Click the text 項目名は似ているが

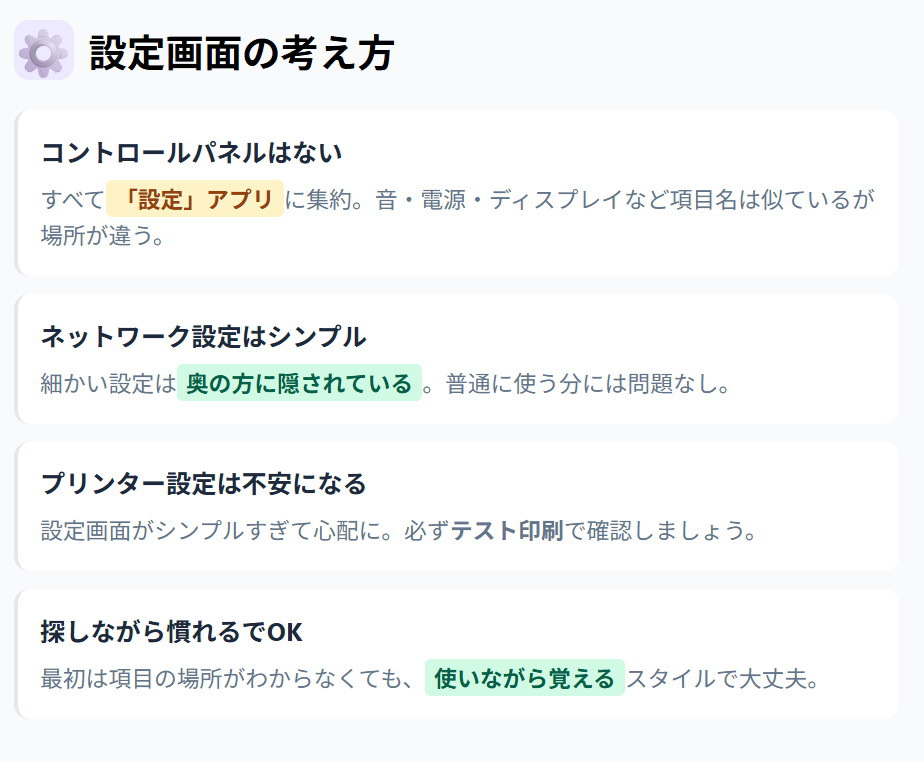776,199
